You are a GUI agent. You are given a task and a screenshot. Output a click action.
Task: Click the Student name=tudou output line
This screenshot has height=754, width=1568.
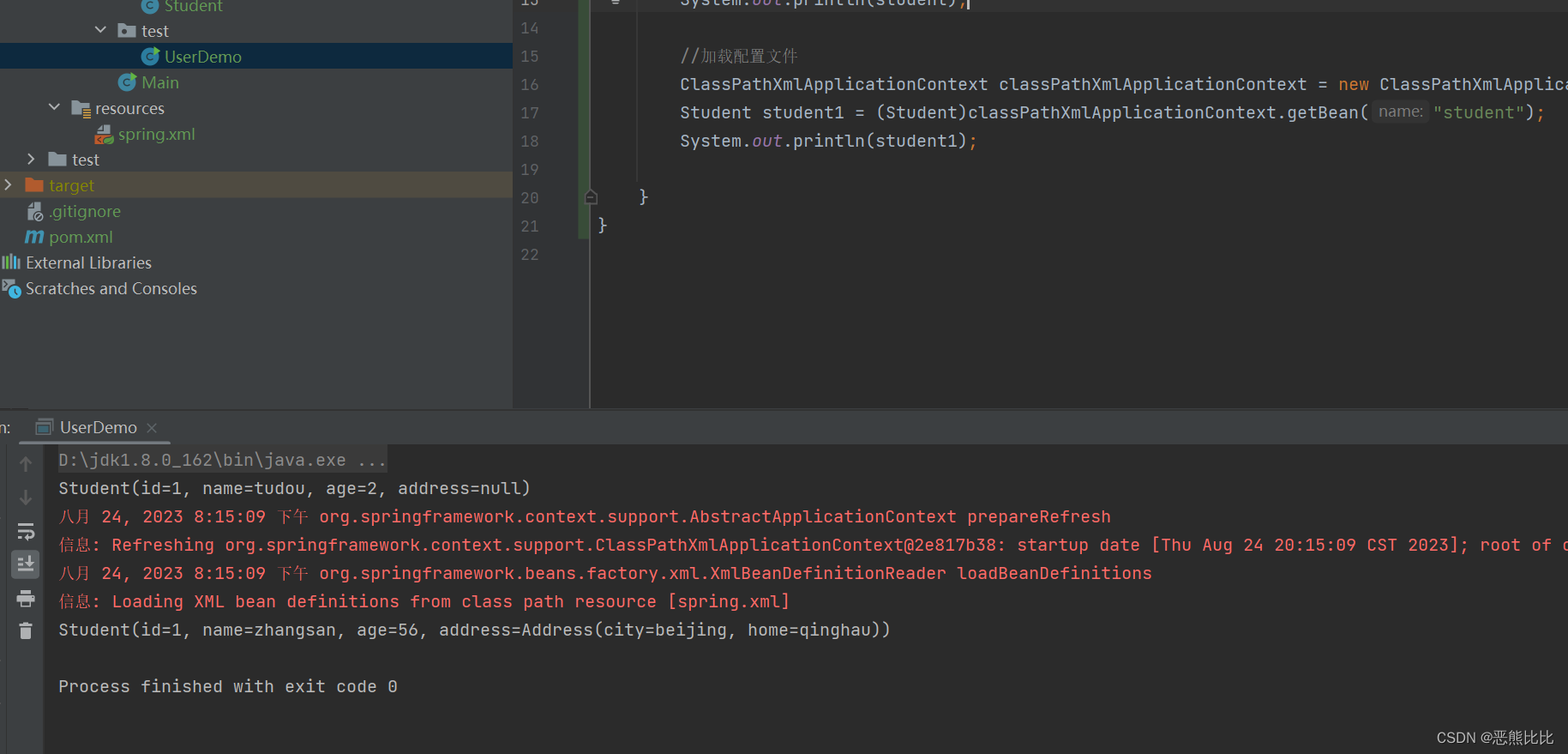point(294,488)
